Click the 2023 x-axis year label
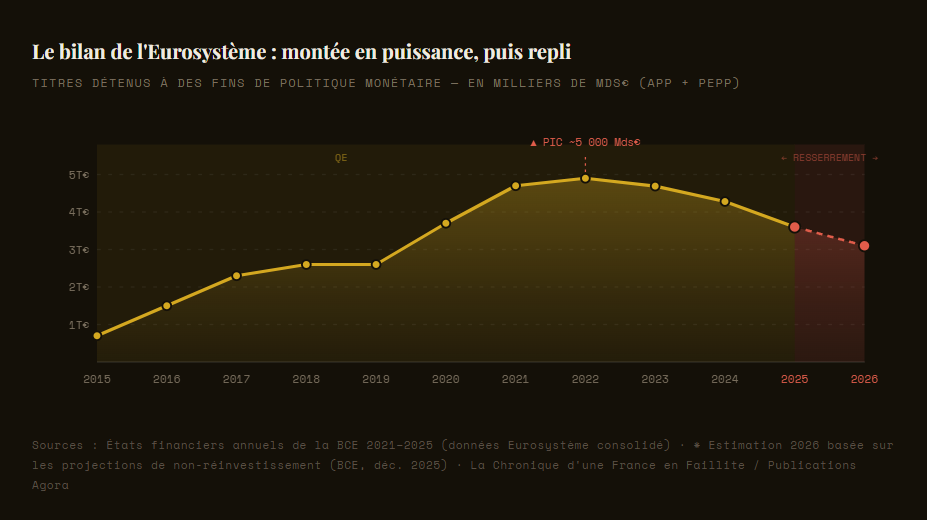 click(x=655, y=379)
